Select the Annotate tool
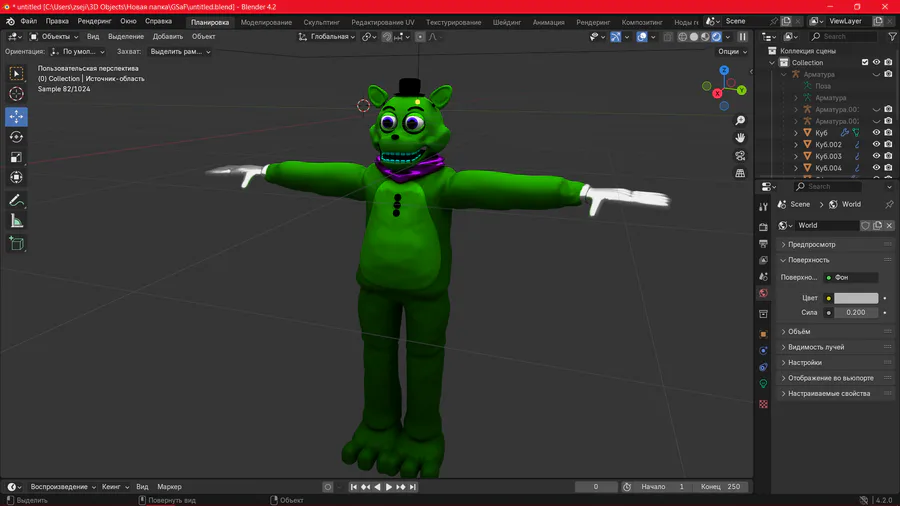The image size is (900, 506). tap(16, 201)
